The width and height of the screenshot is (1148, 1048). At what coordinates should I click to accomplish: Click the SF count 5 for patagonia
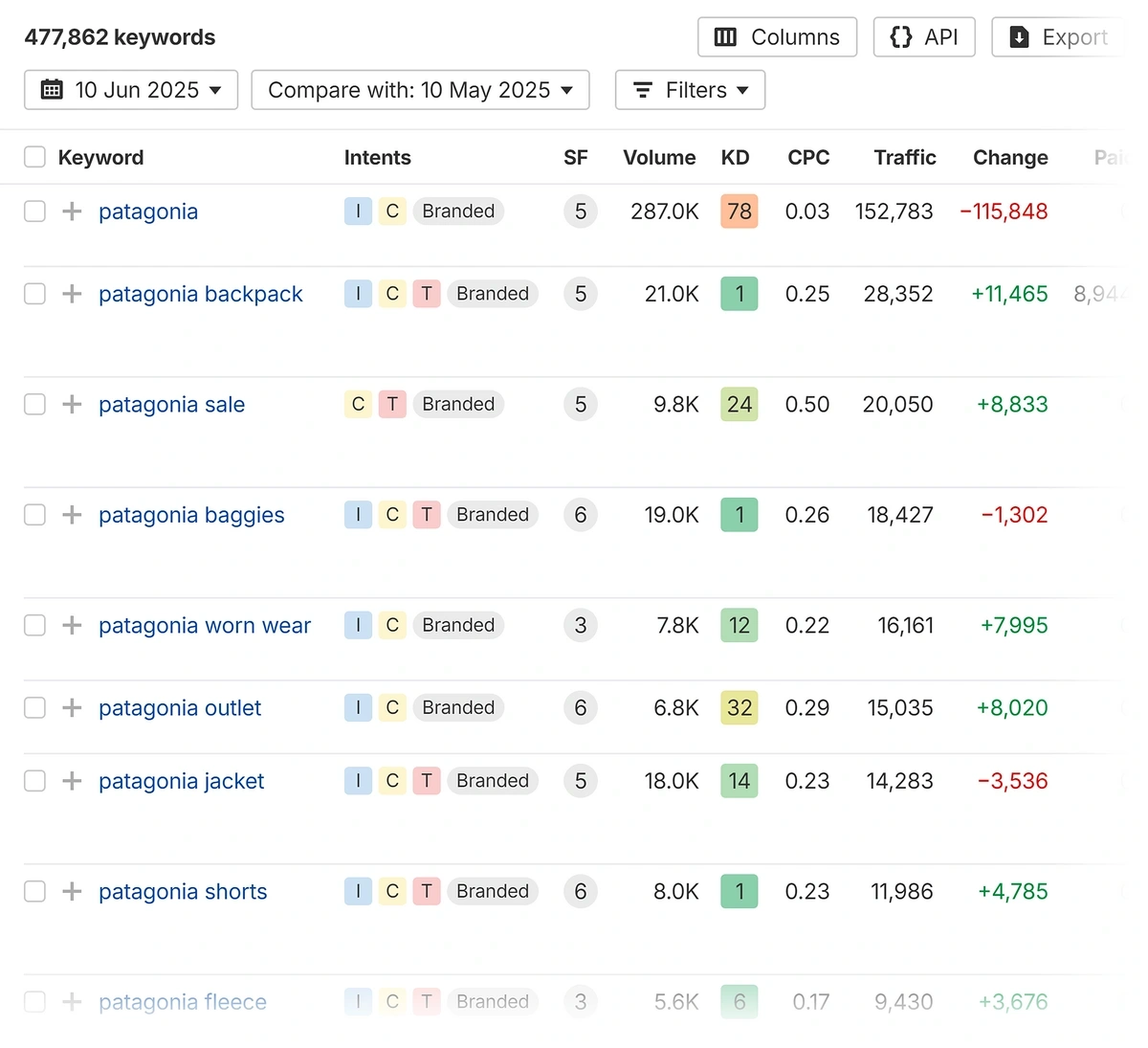tap(581, 212)
